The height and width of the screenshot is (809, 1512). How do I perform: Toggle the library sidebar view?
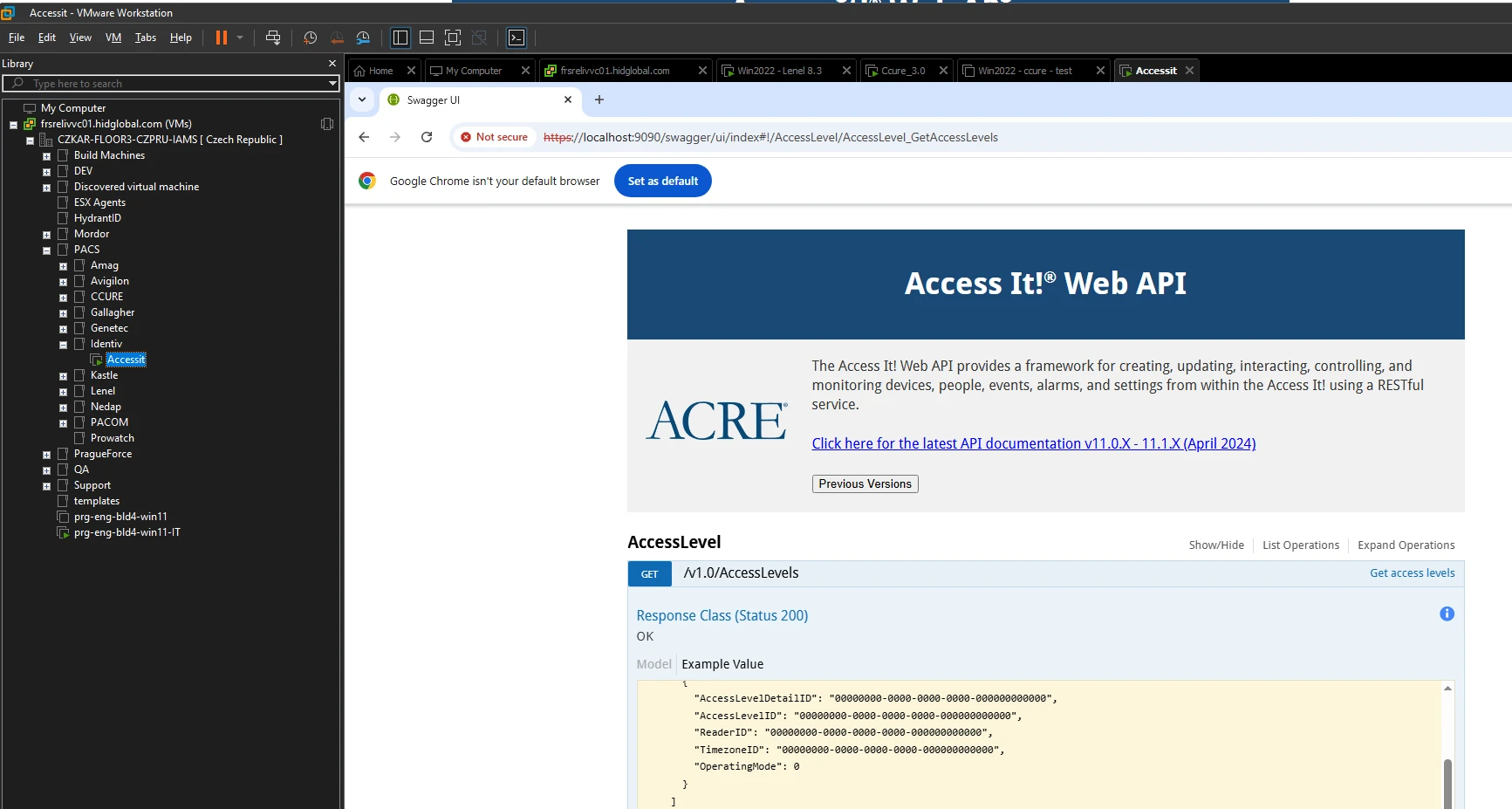pyautogui.click(x=400, y=38)
